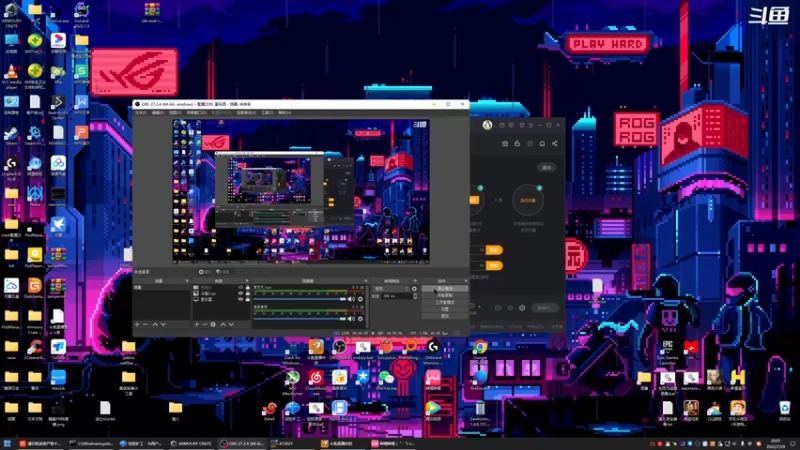Toggle lock on 显示器 source
The image size is (800, 450).
pos(248,299)
